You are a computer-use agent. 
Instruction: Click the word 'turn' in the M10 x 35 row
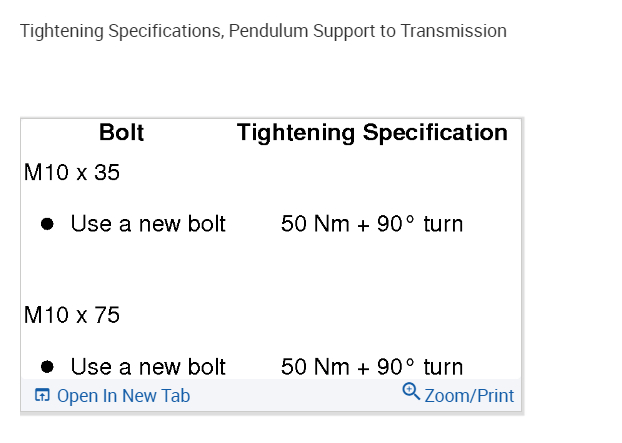pos(443,224)
